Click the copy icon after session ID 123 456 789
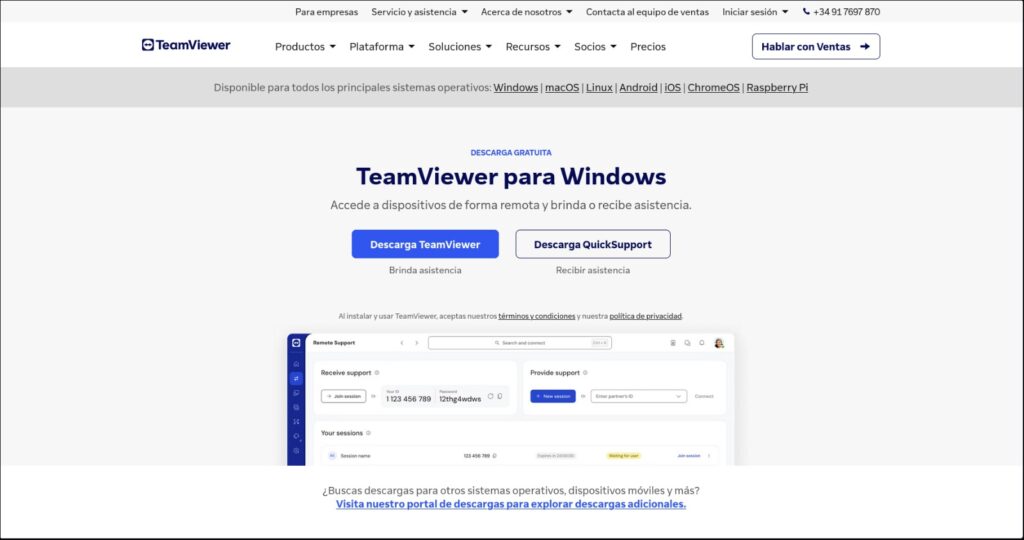Viewport: 1024px width, 540px height. [494, 456]
